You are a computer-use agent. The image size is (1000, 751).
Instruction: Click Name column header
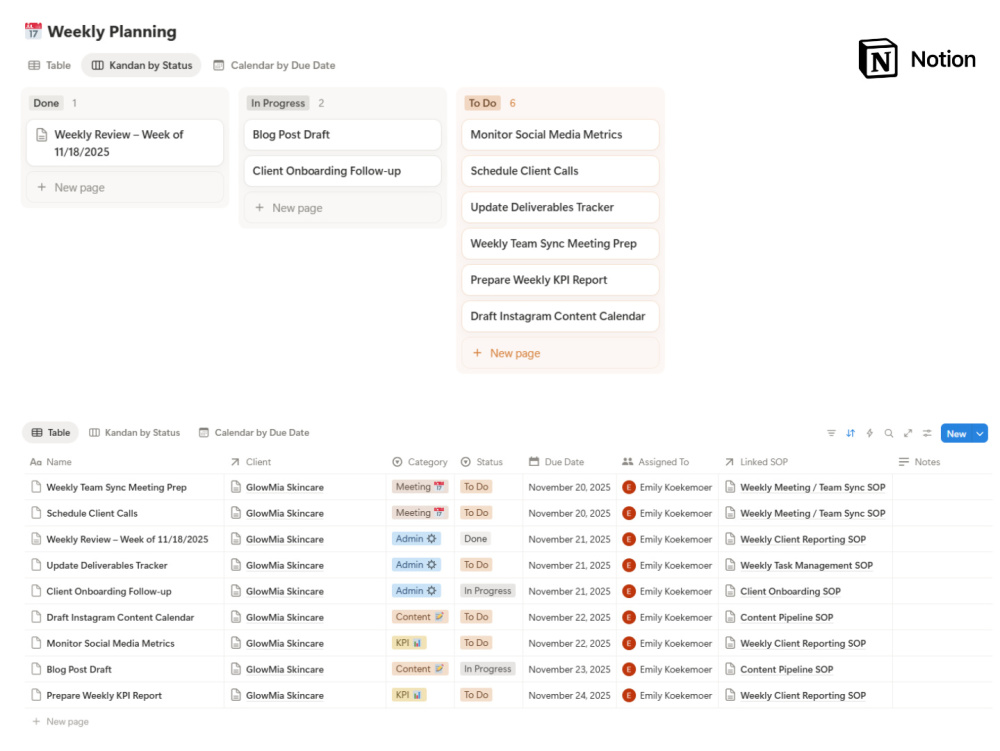[x=51, y=462]
